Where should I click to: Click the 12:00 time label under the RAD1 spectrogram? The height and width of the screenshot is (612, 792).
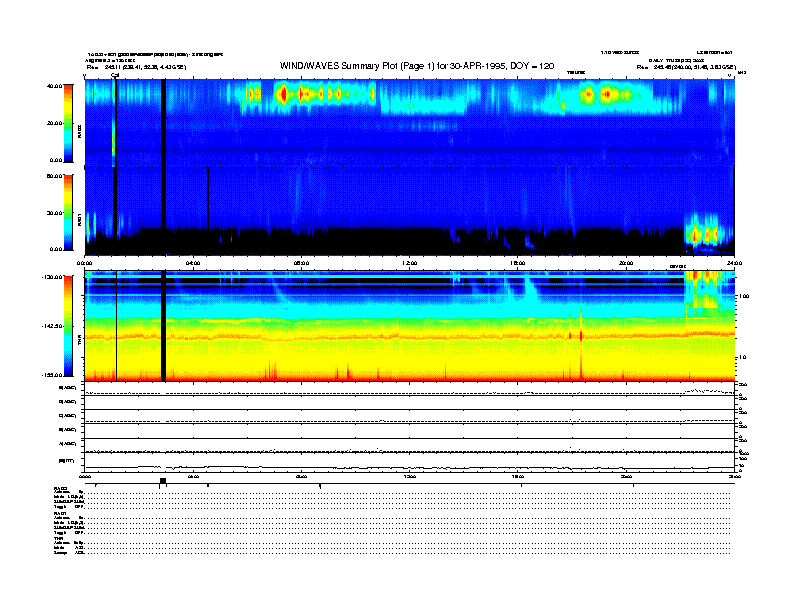coord(410,263)
